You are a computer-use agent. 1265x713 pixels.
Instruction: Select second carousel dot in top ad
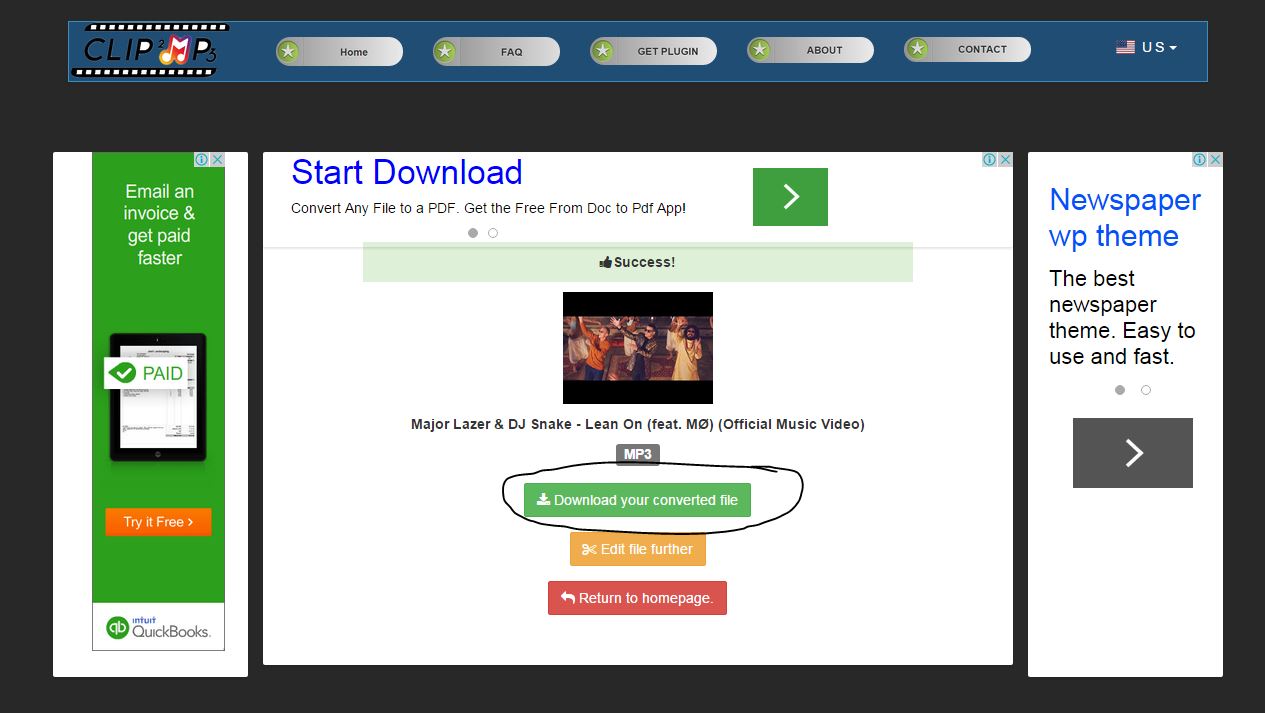tap(493, 233)
